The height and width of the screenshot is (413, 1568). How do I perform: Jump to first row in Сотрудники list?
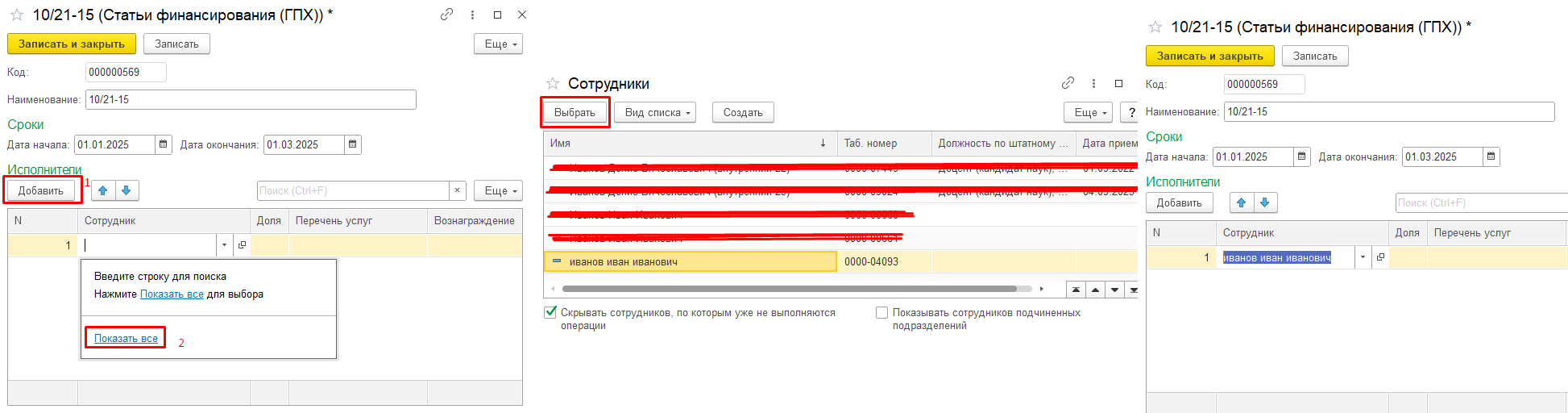[1076, 290]
